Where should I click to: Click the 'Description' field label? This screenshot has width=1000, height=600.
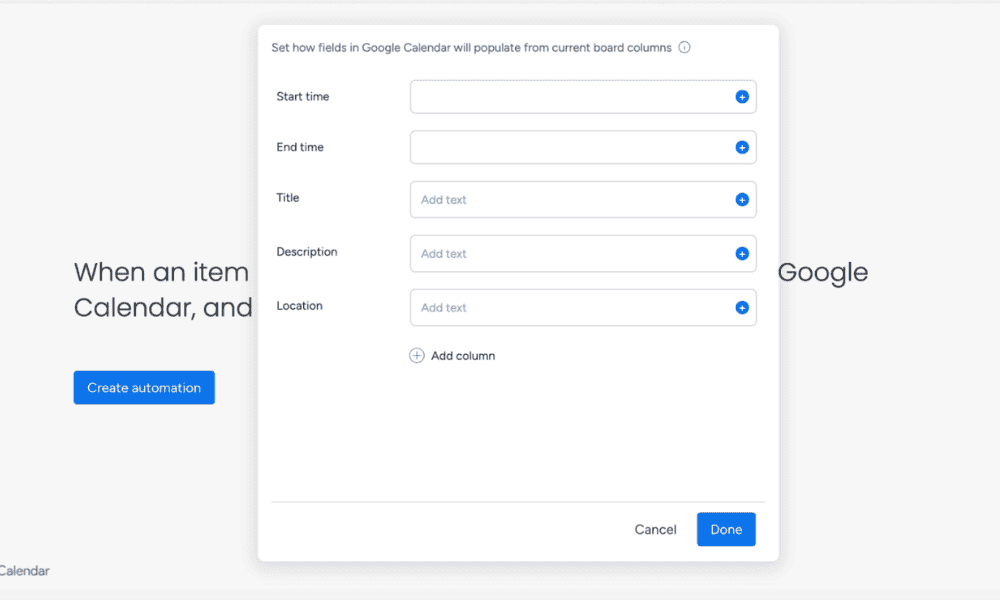306,252
